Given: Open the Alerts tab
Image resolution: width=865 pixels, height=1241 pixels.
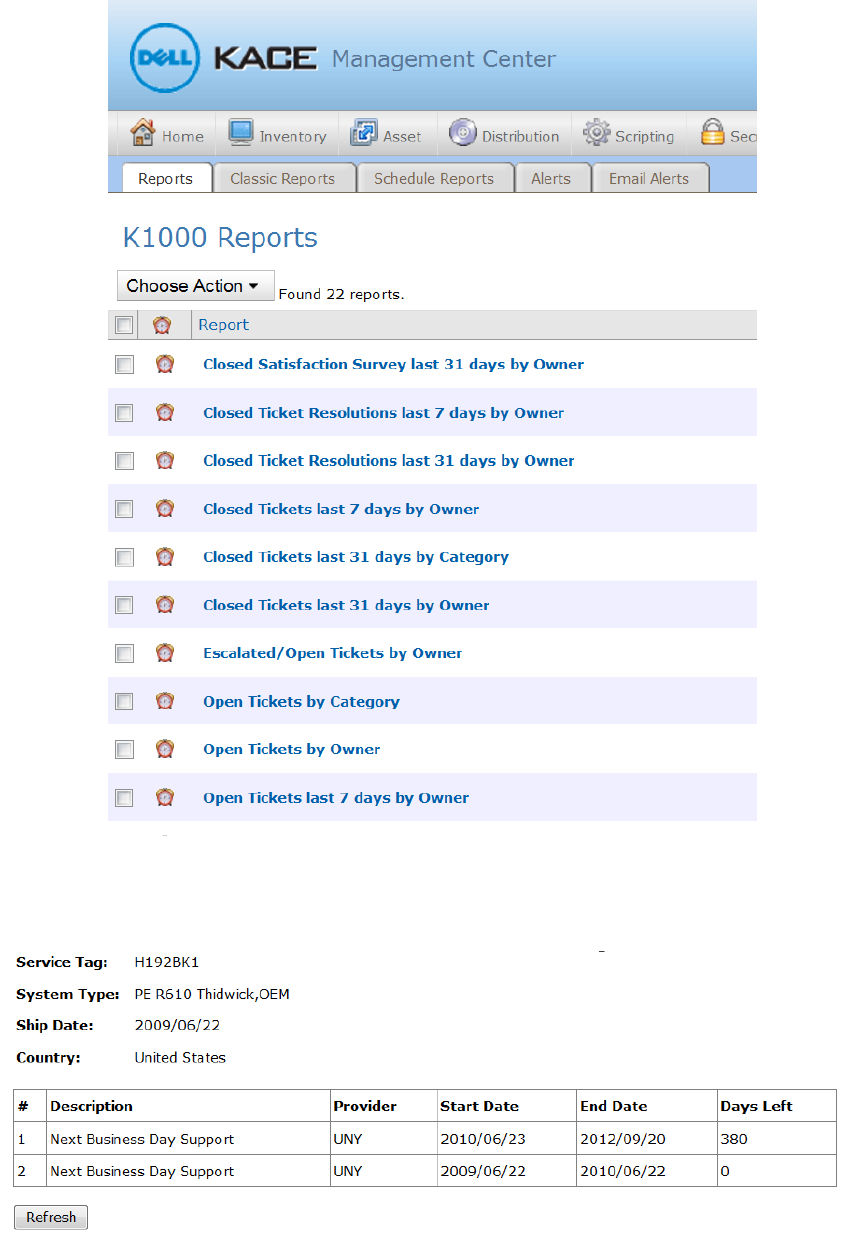Looking at the screenshot, I should tap(551, 178).
